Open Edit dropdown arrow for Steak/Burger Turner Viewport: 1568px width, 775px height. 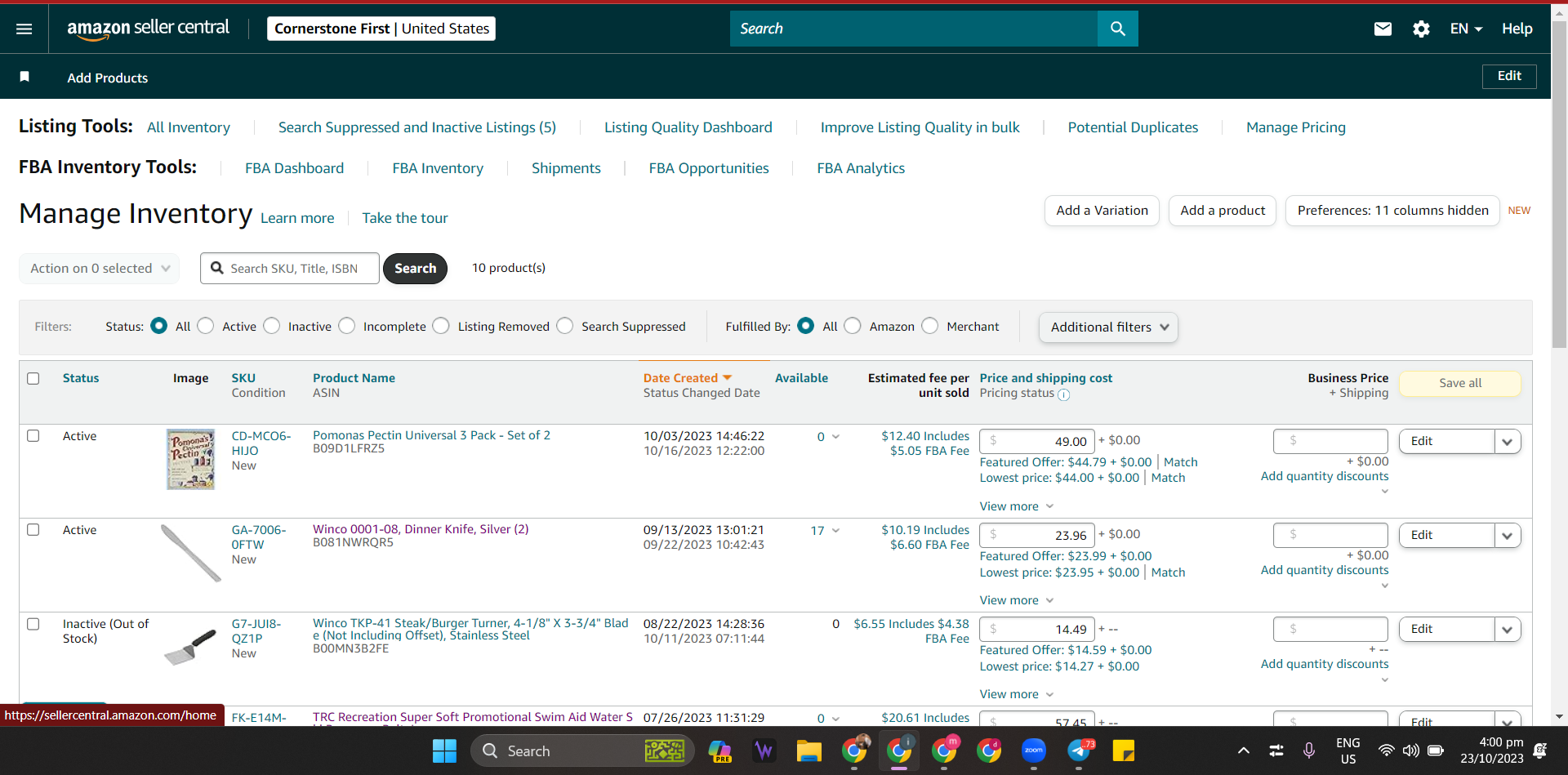tap(1508, 630)
